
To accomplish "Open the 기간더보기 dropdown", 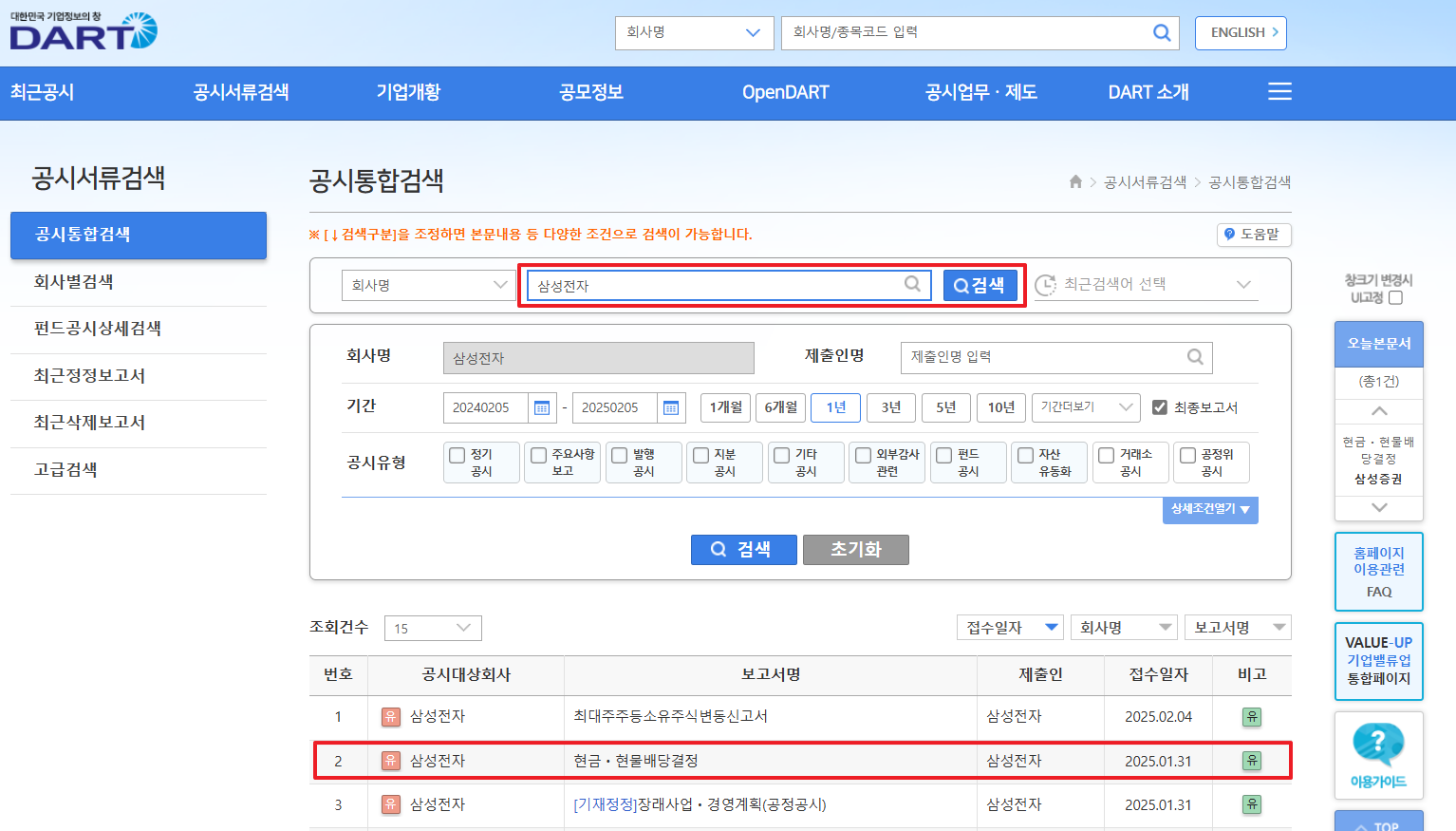I will pos(1086,407).
